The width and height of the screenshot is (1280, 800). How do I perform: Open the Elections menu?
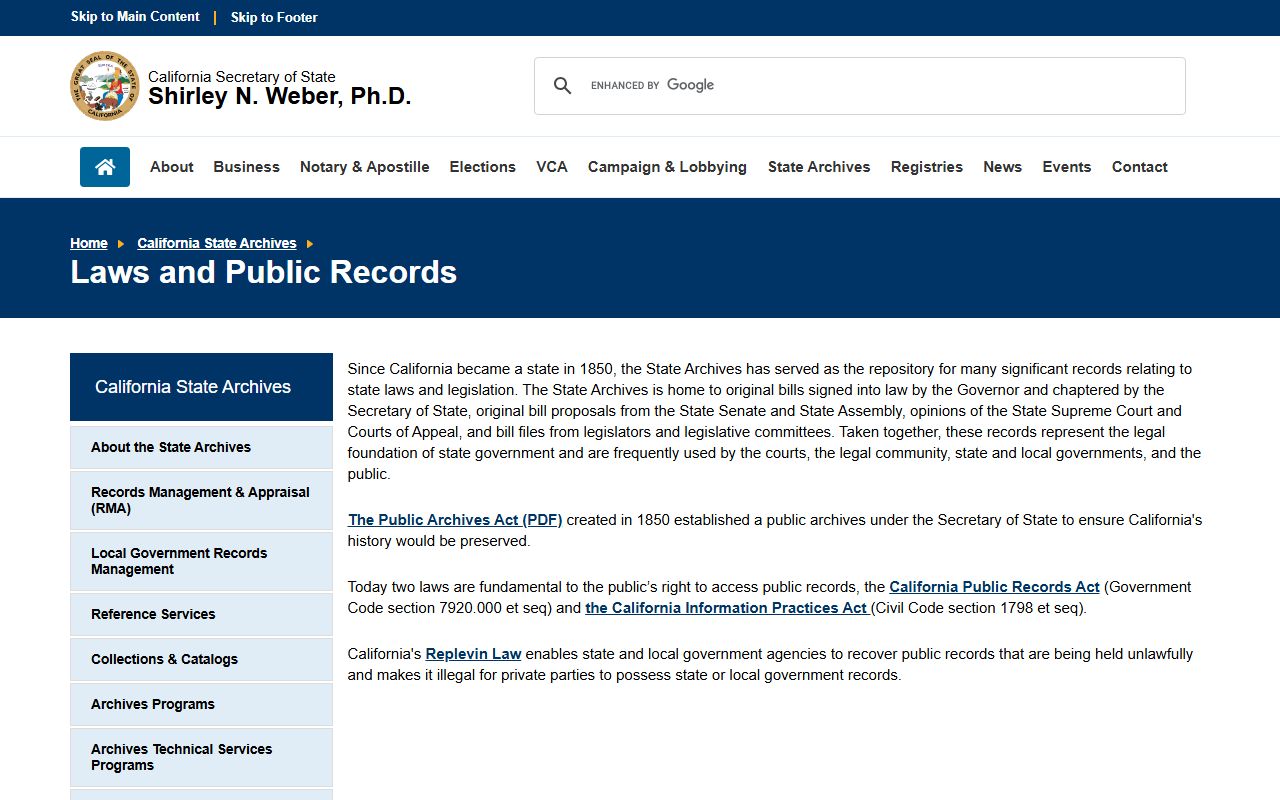(483, 167)
